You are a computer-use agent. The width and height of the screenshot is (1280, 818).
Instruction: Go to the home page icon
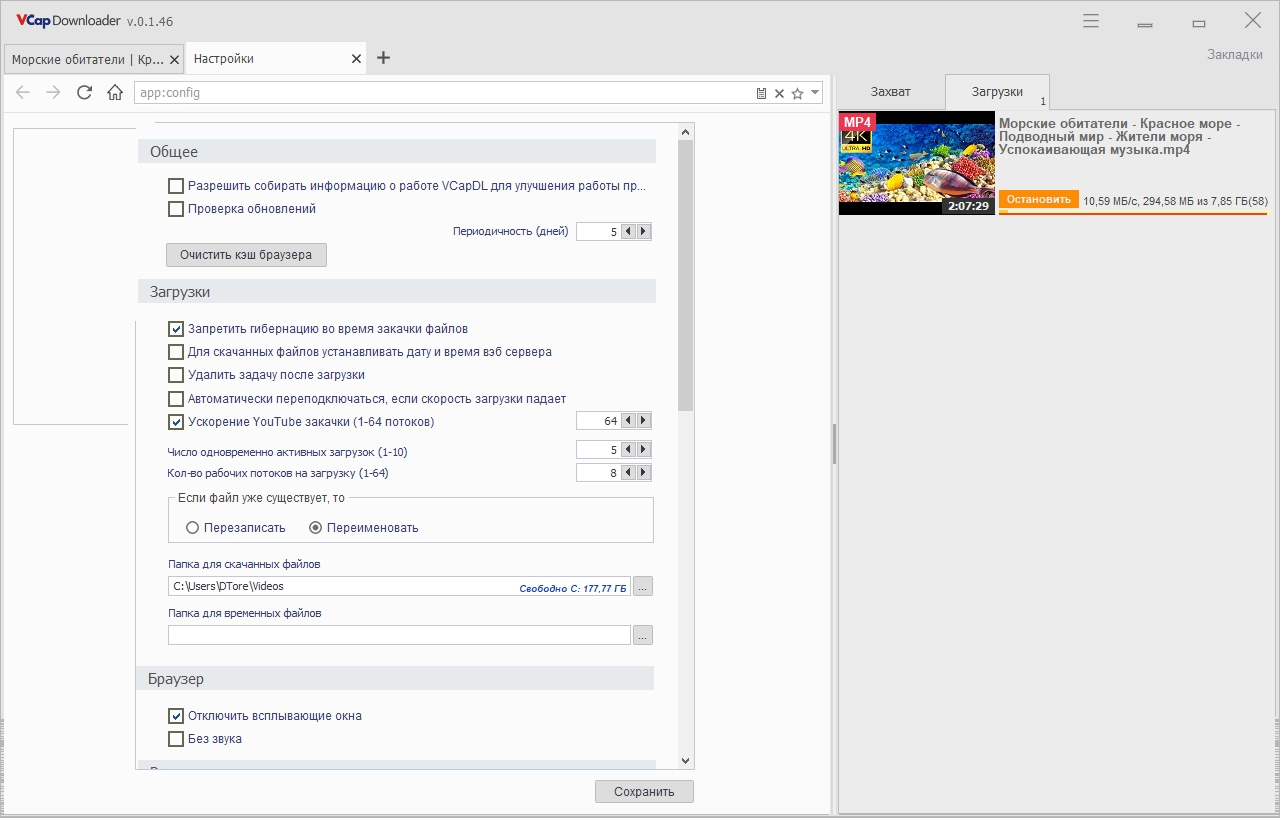click(x=115, y=93)
